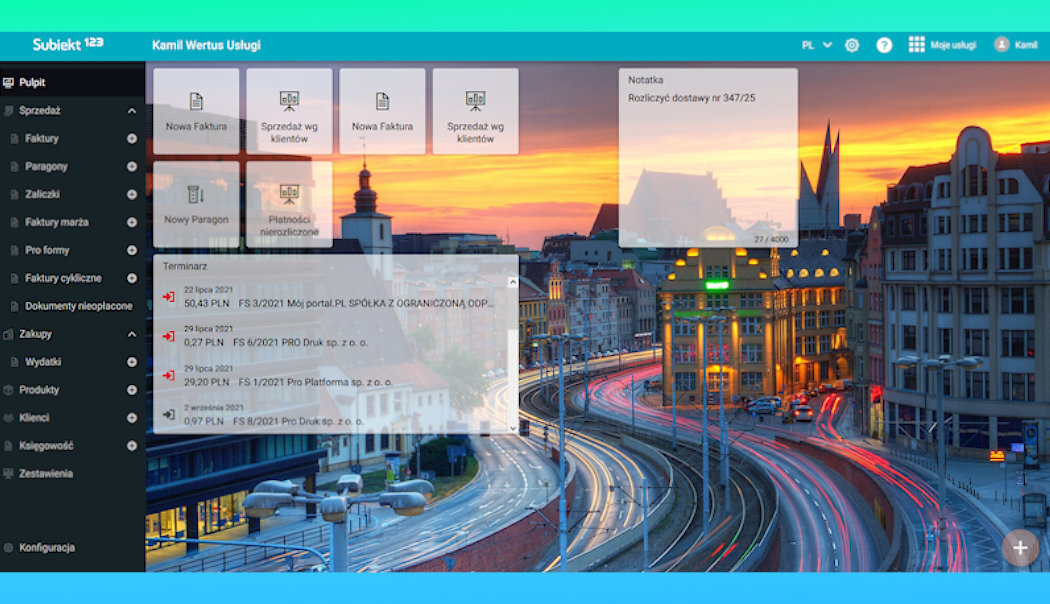Open the Moje usługi apps grid
This screenshot has width=1050, height=604.
click(916, 45)
